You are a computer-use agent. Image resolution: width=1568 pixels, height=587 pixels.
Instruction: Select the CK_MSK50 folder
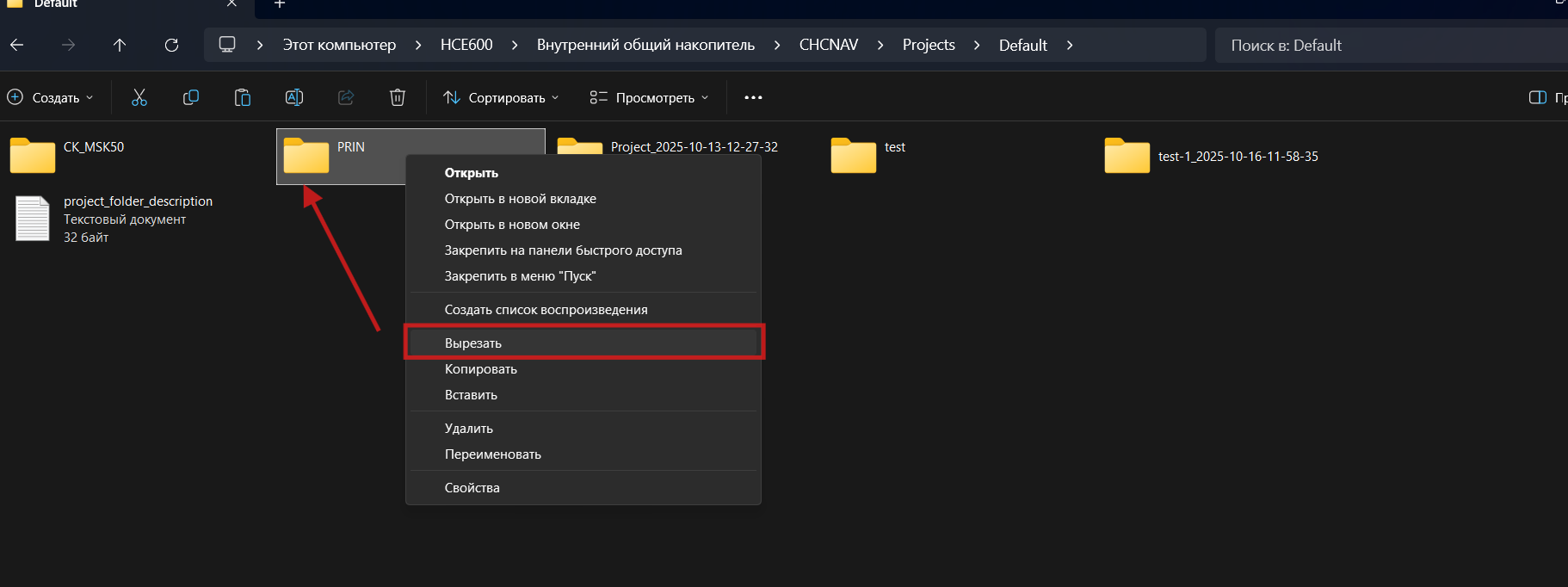67,156
